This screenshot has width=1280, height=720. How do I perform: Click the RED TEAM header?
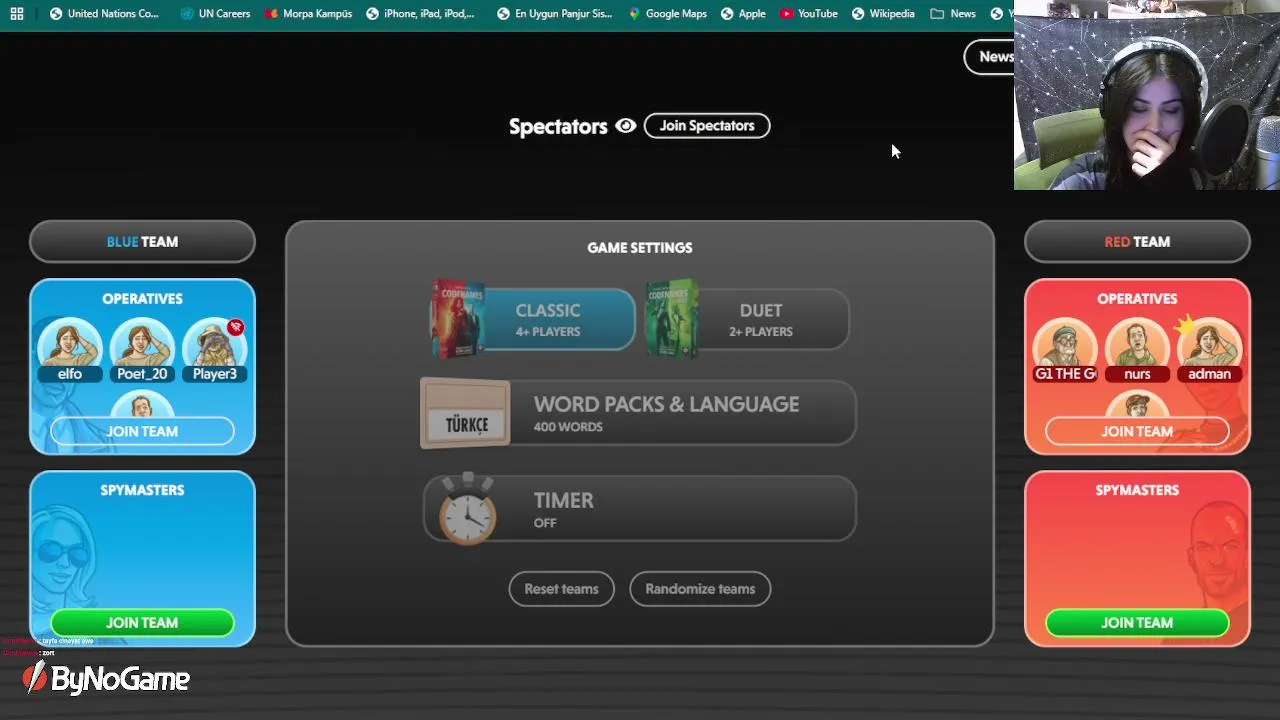1137,242
